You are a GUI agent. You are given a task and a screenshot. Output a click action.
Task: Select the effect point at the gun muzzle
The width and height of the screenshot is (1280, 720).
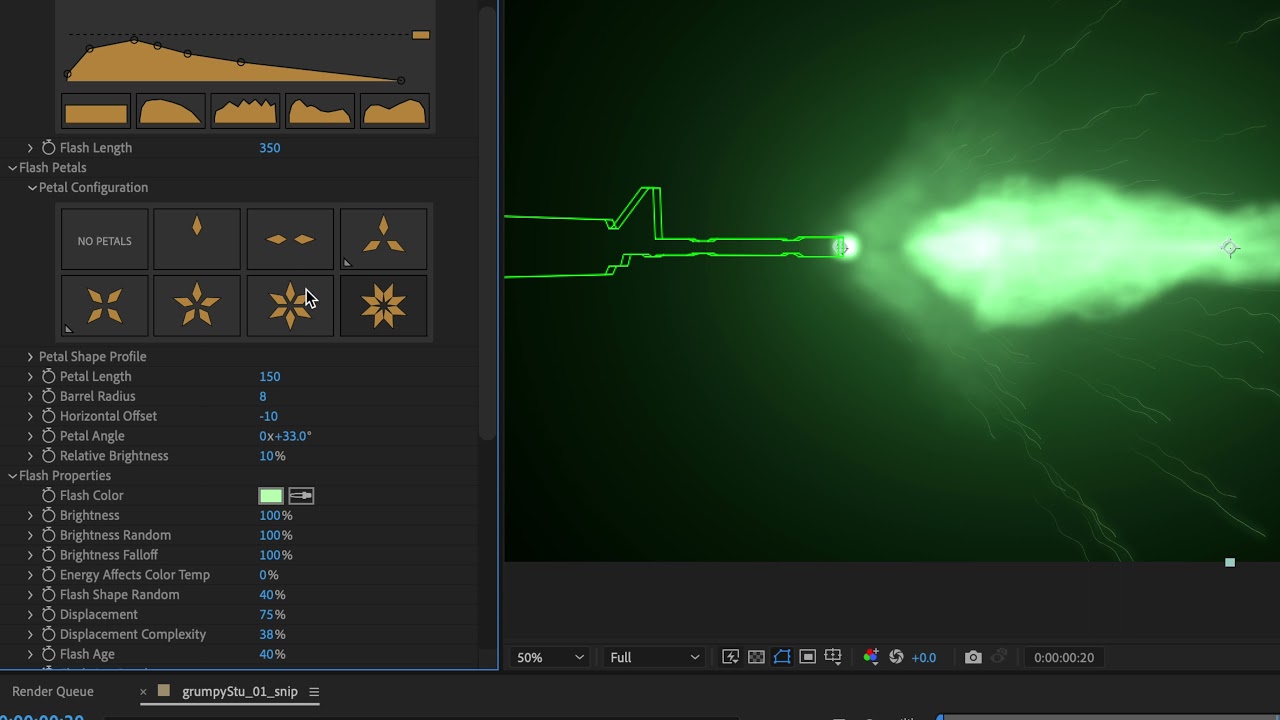coord(843,247)
